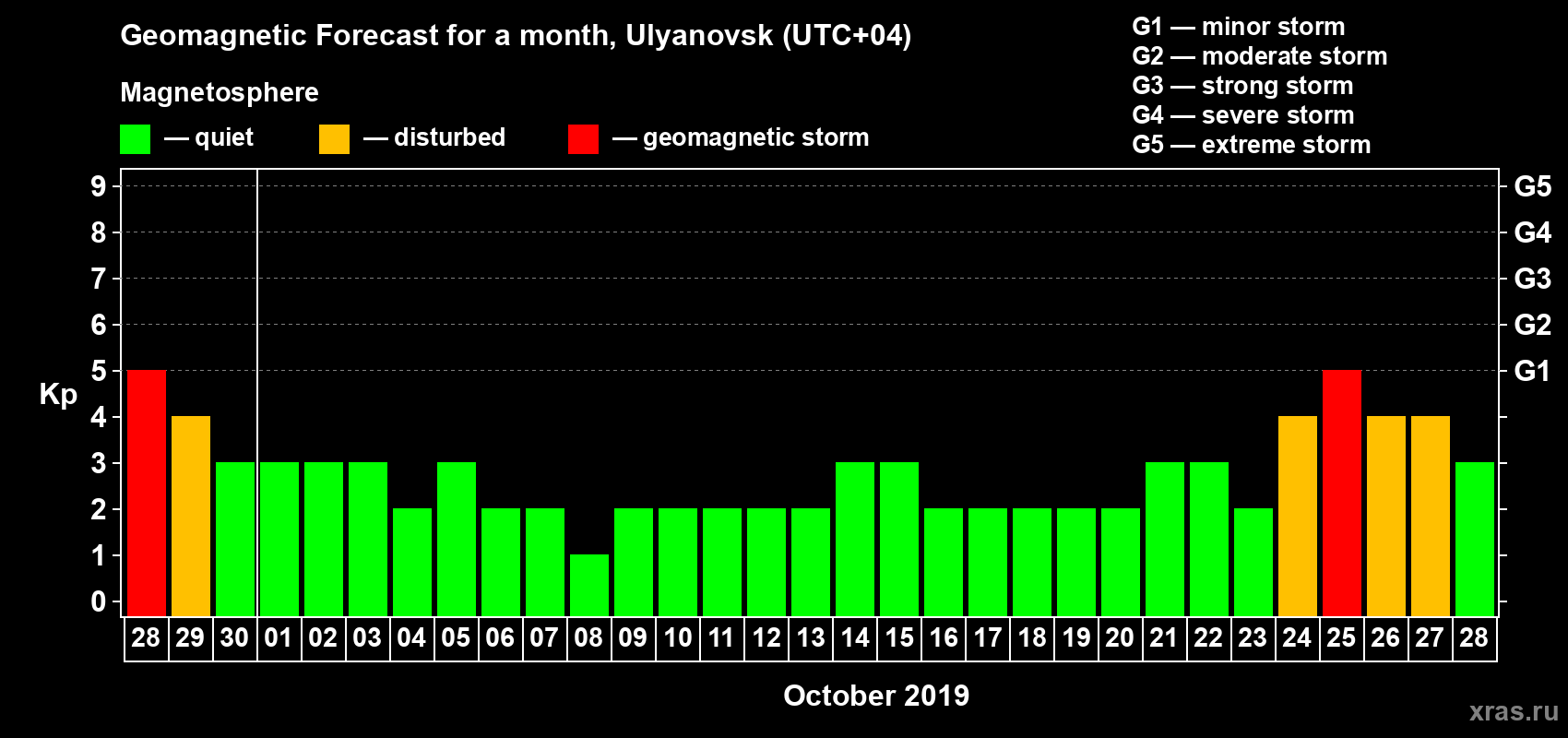The image size is (1568, 738).
Task: Click the shortest green bar for day 08
Action: pyautogui.click(x=589, y=585)
